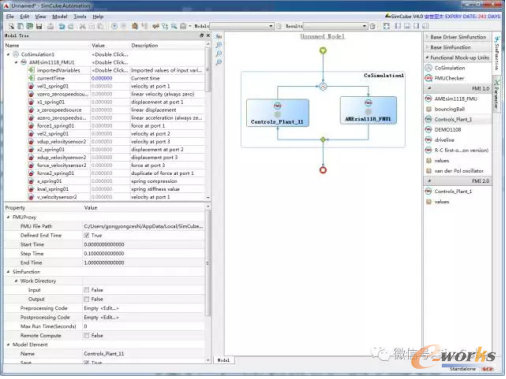Collapse the SimFunction property group
The image size is (506, 379).
pos(8,272)
